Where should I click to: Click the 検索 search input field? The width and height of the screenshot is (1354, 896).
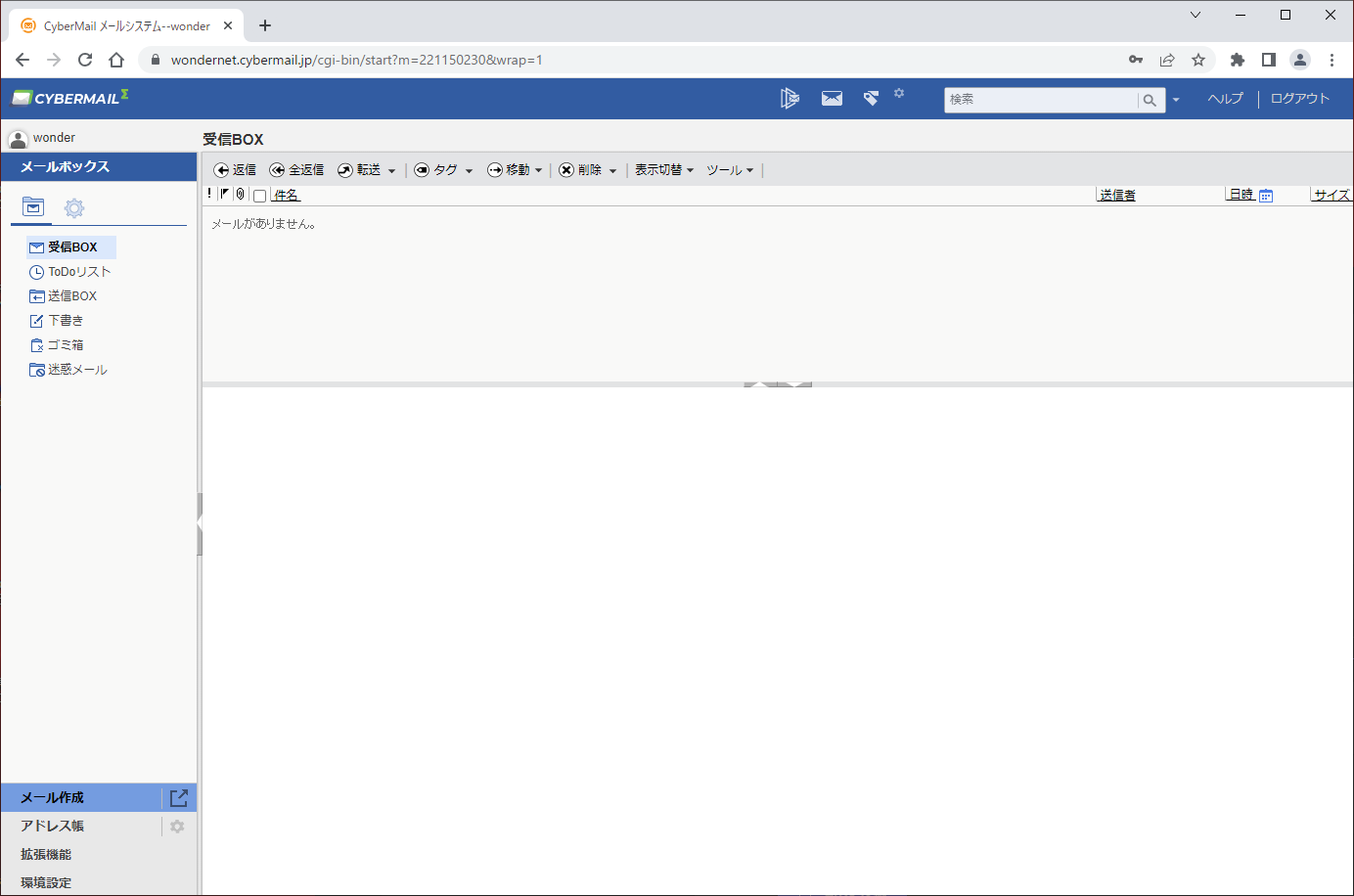1041,100
